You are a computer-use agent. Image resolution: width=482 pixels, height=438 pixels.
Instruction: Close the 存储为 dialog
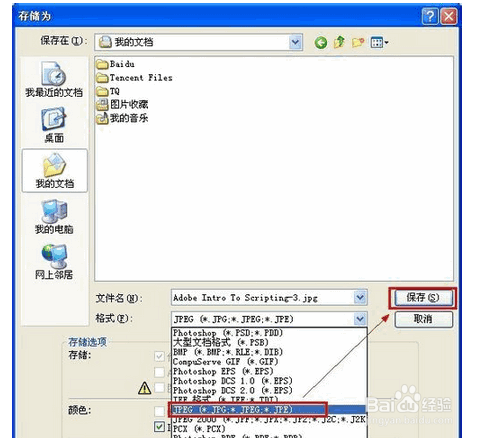coord(449,16)
